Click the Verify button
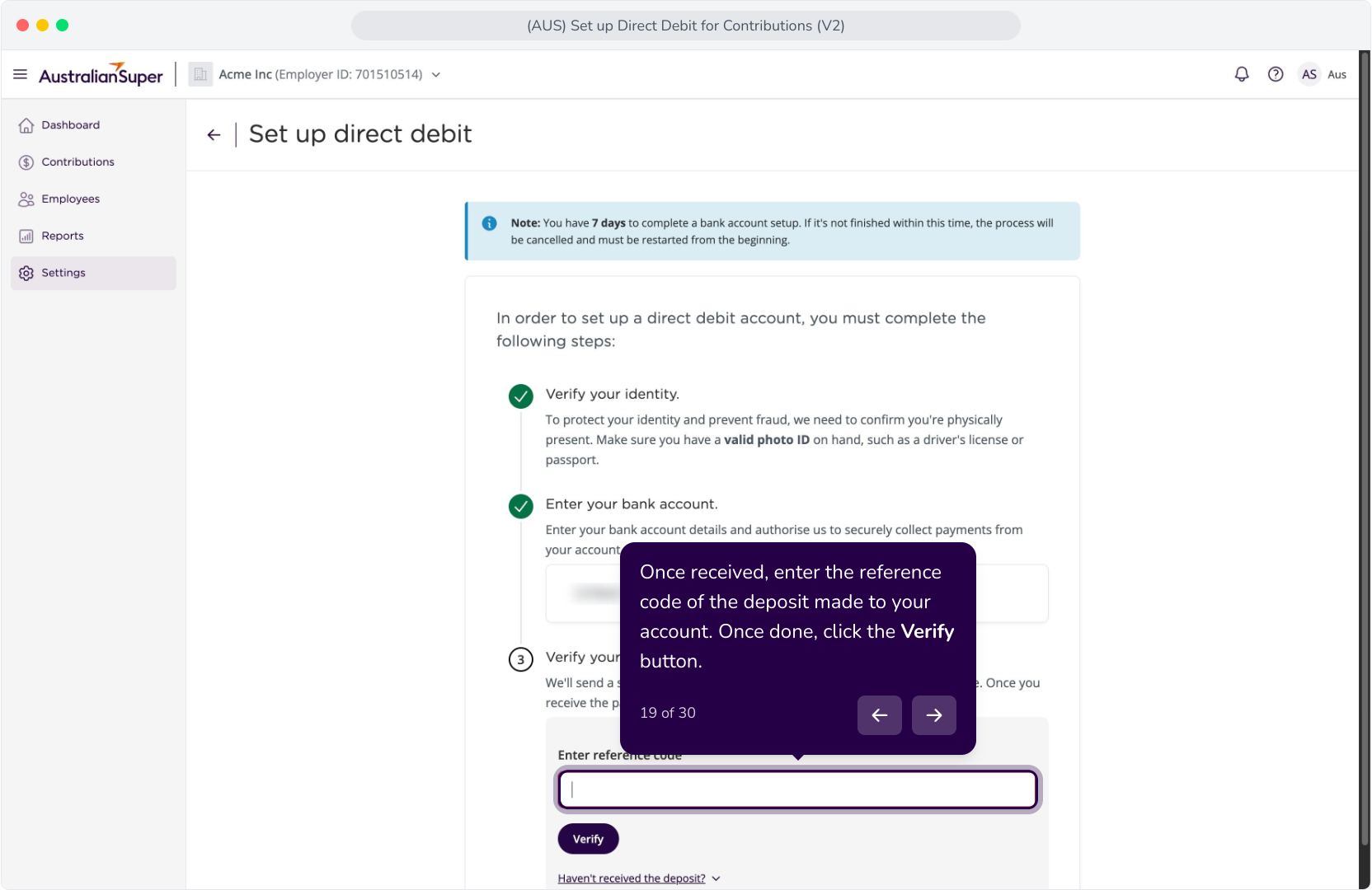This screenshot has height=890, width=1372. coord(588,839)
